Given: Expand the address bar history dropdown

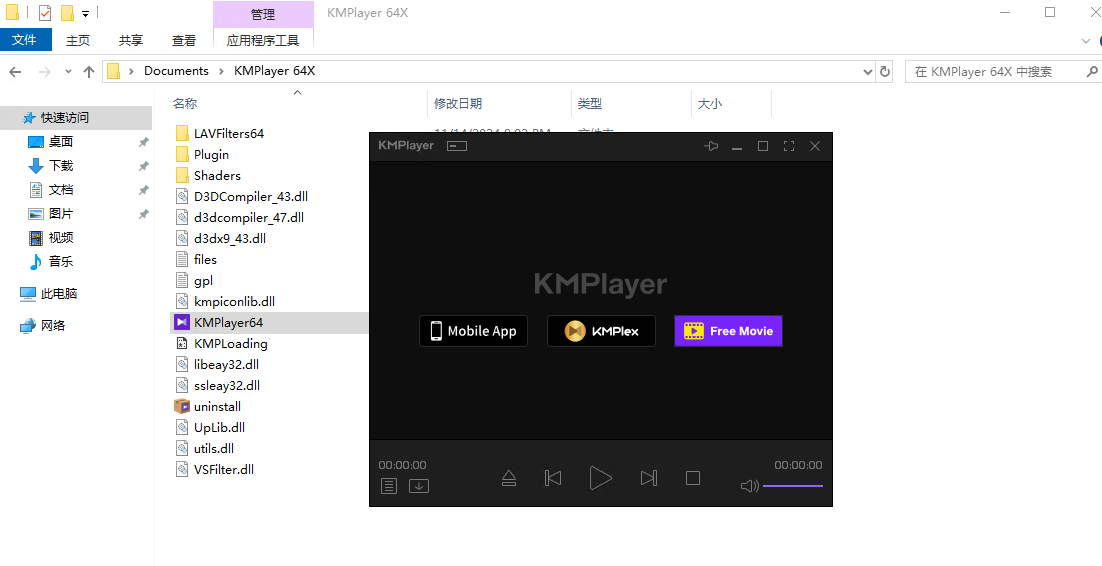Looking at the screenshot, I should pyautogui.click(x=867, y=72).
